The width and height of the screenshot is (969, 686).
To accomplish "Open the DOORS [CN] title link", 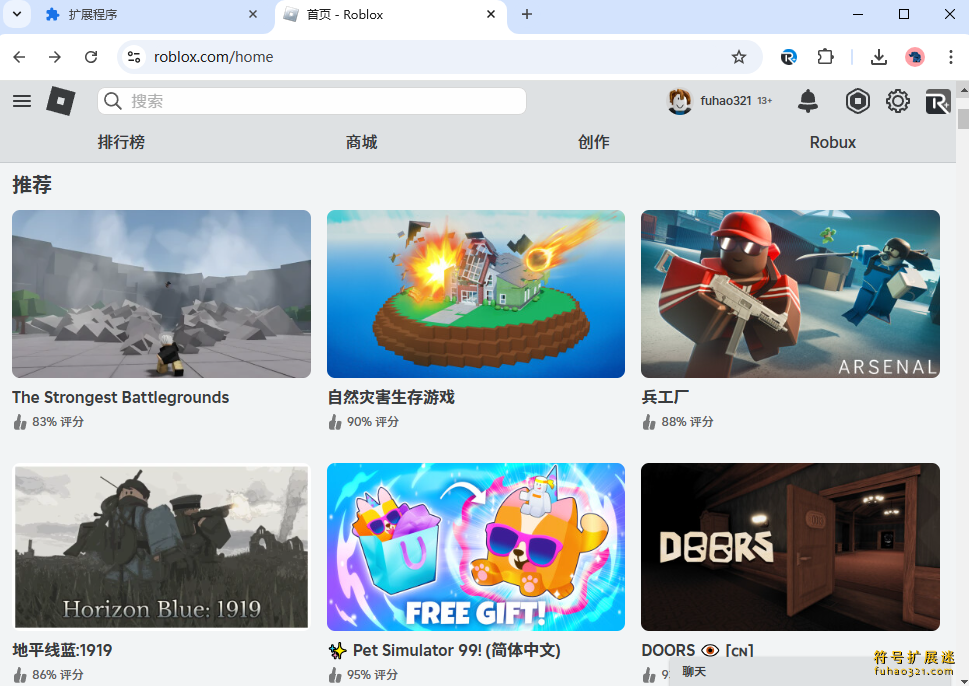I will (698, 650).
